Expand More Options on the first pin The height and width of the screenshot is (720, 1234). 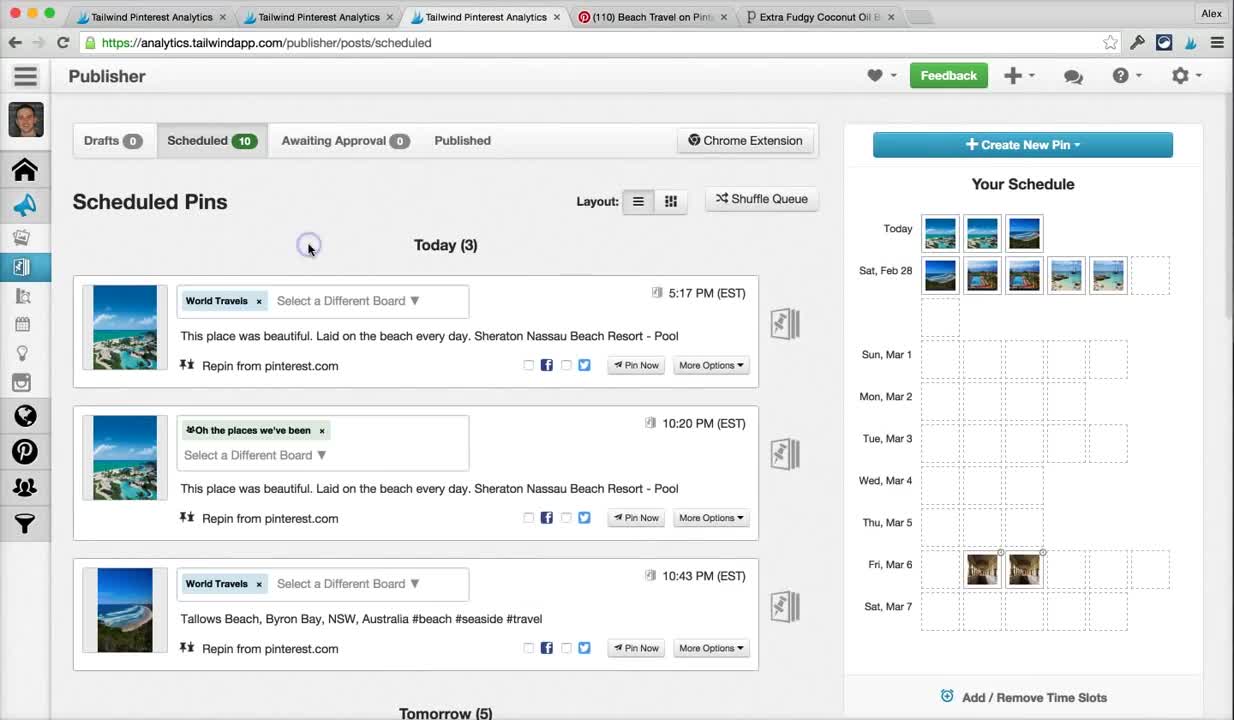click(x=711, y=365)
